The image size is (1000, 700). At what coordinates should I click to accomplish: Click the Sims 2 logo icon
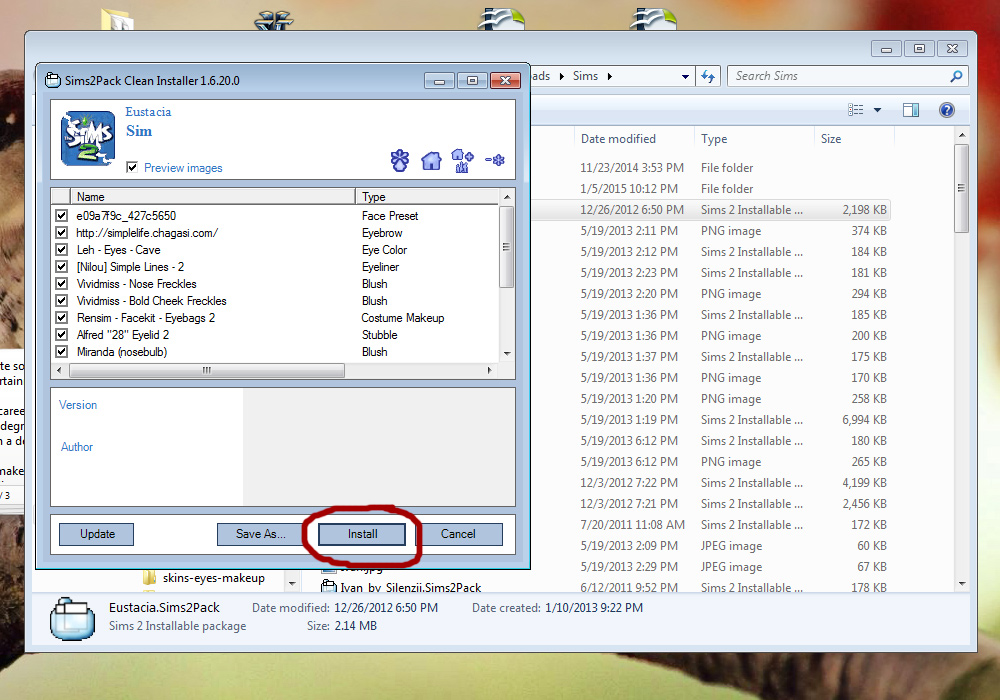pos(88,138)
